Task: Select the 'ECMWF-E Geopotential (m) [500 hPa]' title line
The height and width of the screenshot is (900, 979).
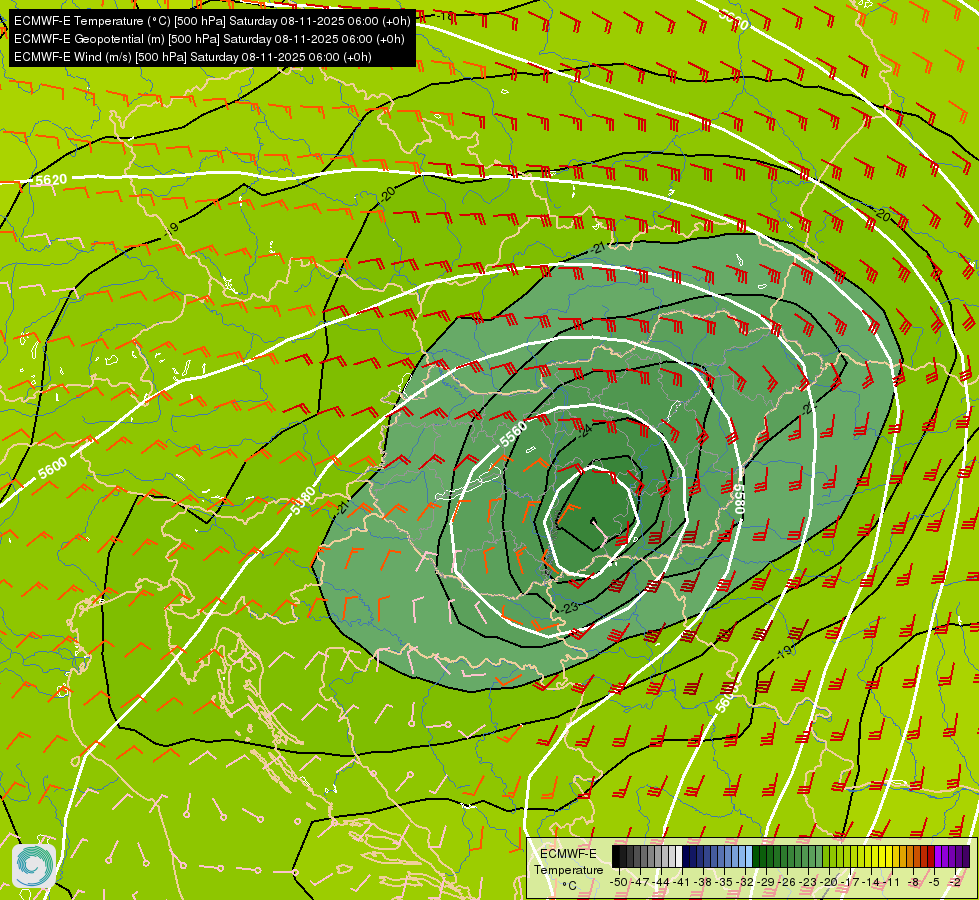Action: 209,39
